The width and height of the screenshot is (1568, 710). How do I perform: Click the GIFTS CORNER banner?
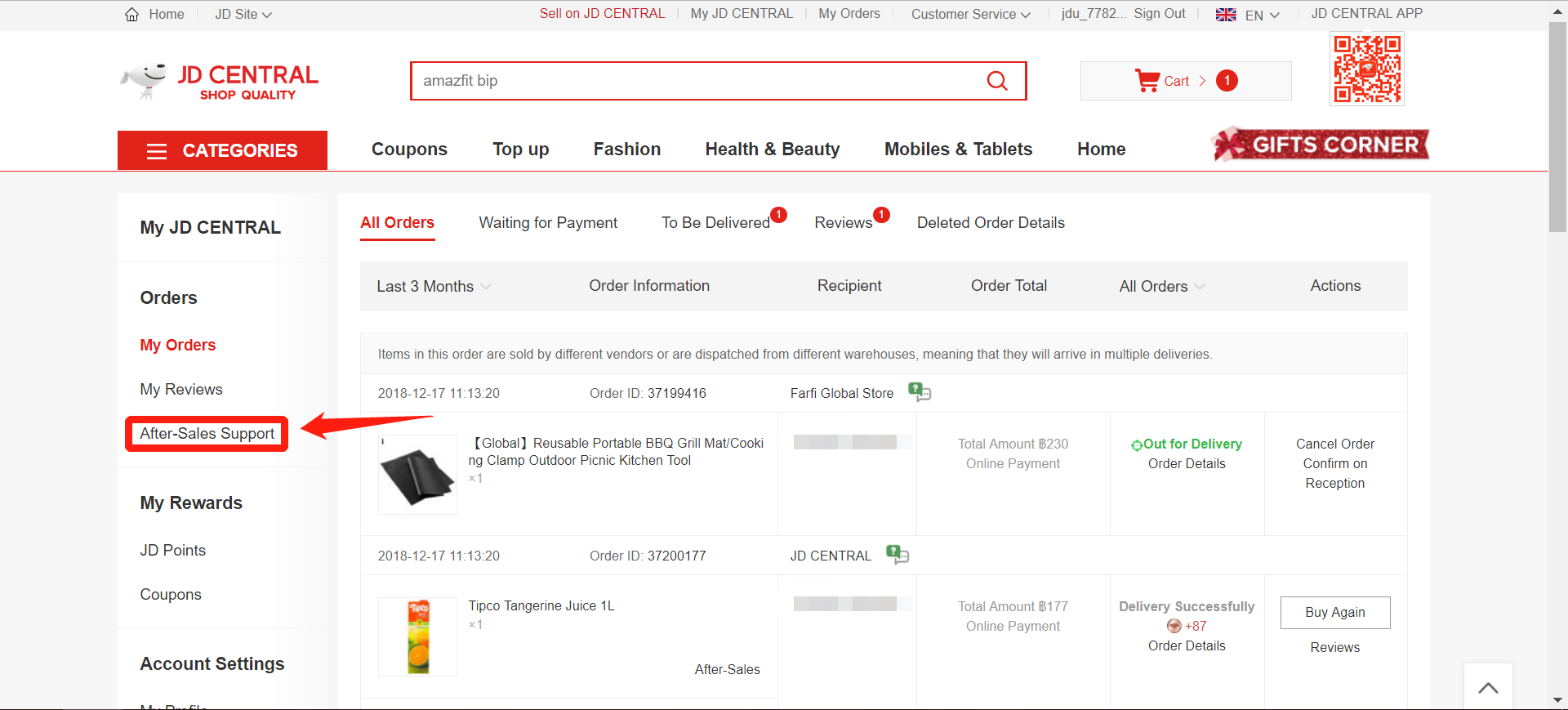click(x=1321, y=145)
